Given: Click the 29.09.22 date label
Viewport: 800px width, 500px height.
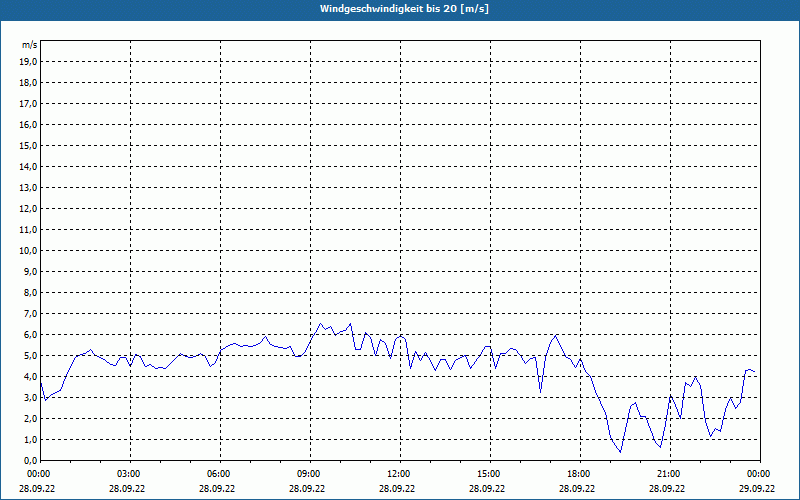Looking at the screenshot, I should tap(757, 488).
